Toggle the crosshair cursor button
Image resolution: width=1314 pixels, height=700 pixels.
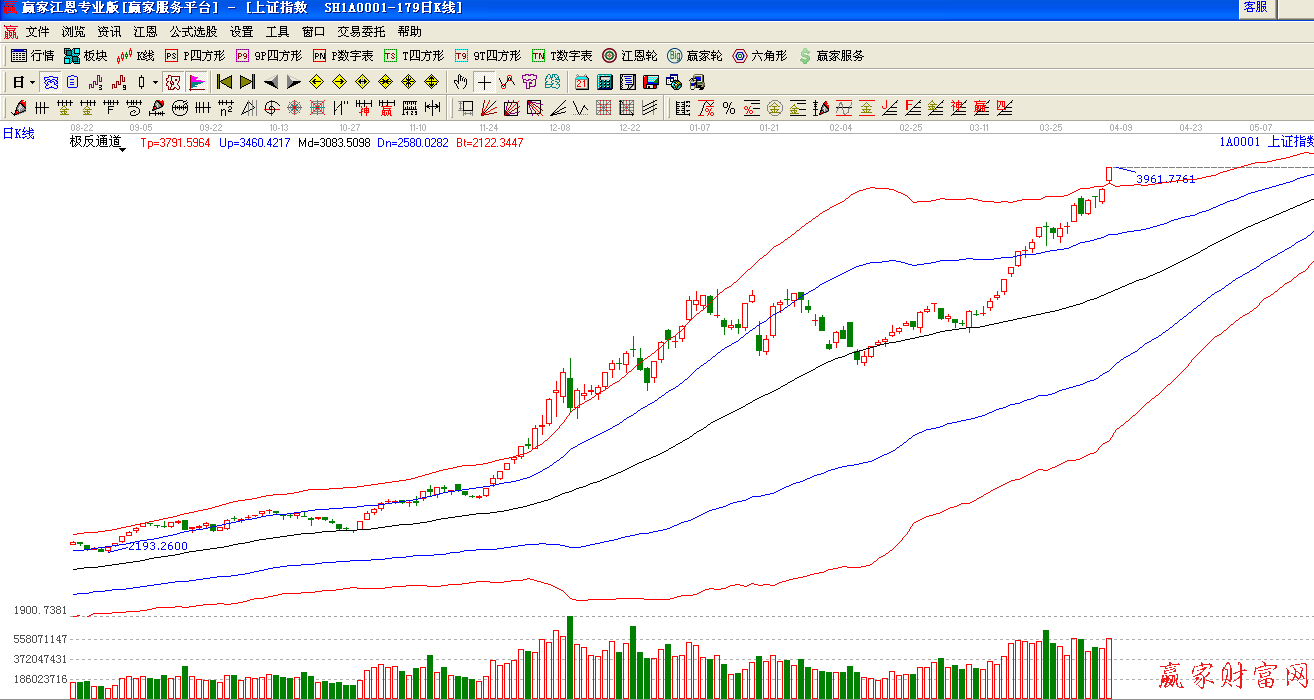click(484, 82)
